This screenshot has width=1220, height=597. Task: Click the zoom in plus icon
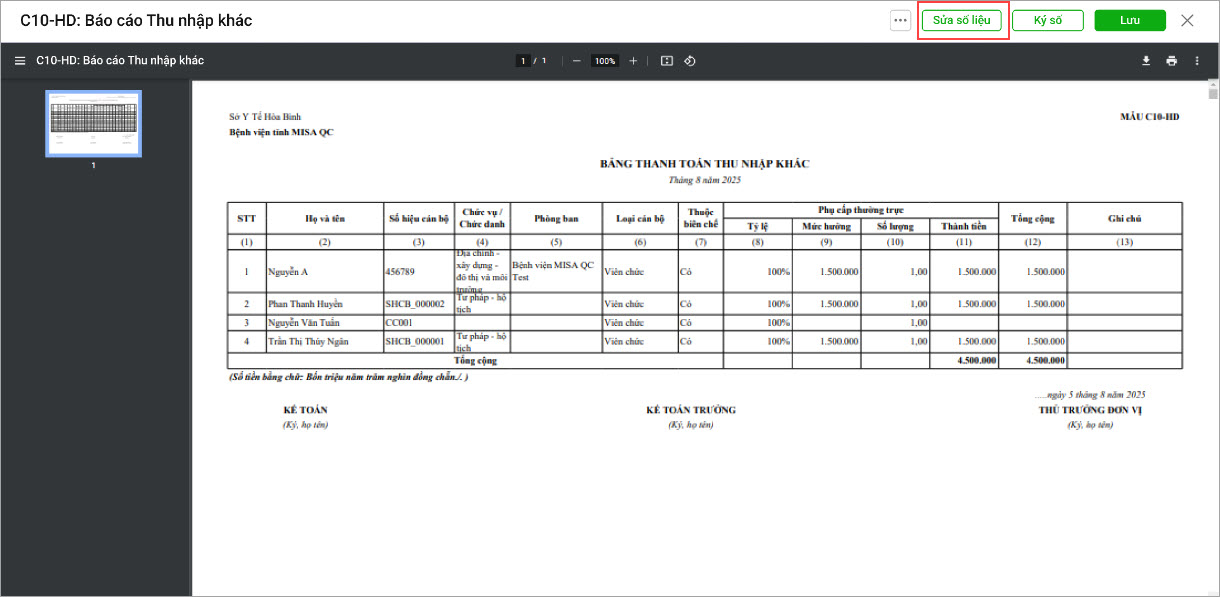[633, 61]
